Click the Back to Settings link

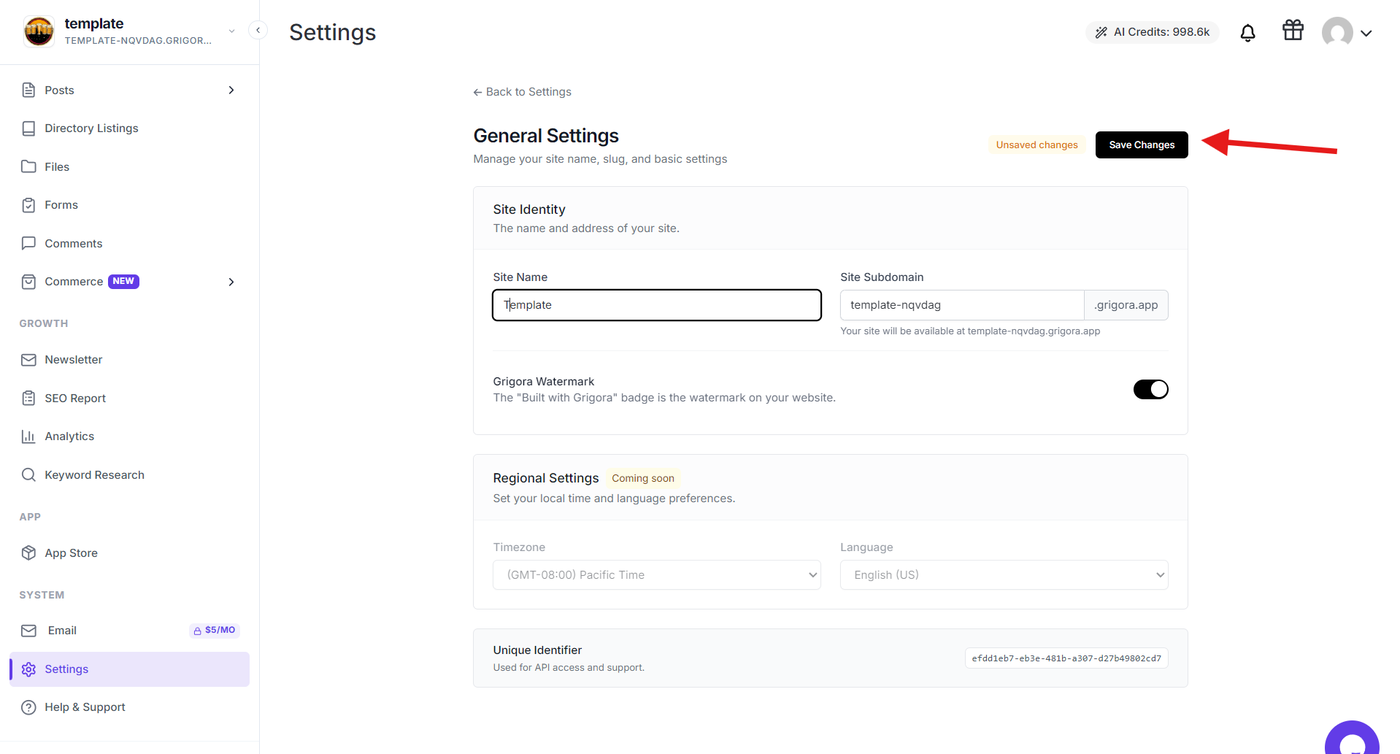[522, 92]
